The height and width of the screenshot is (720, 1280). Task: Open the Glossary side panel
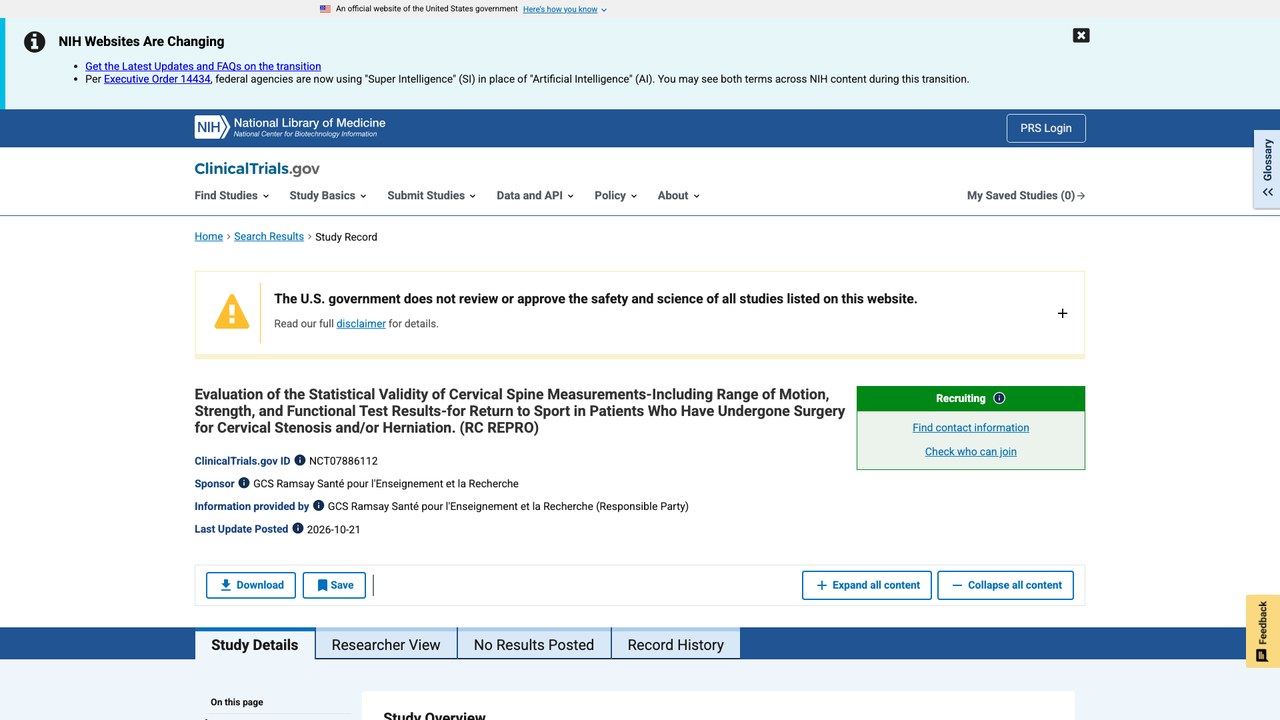[x=1267, y=168]
